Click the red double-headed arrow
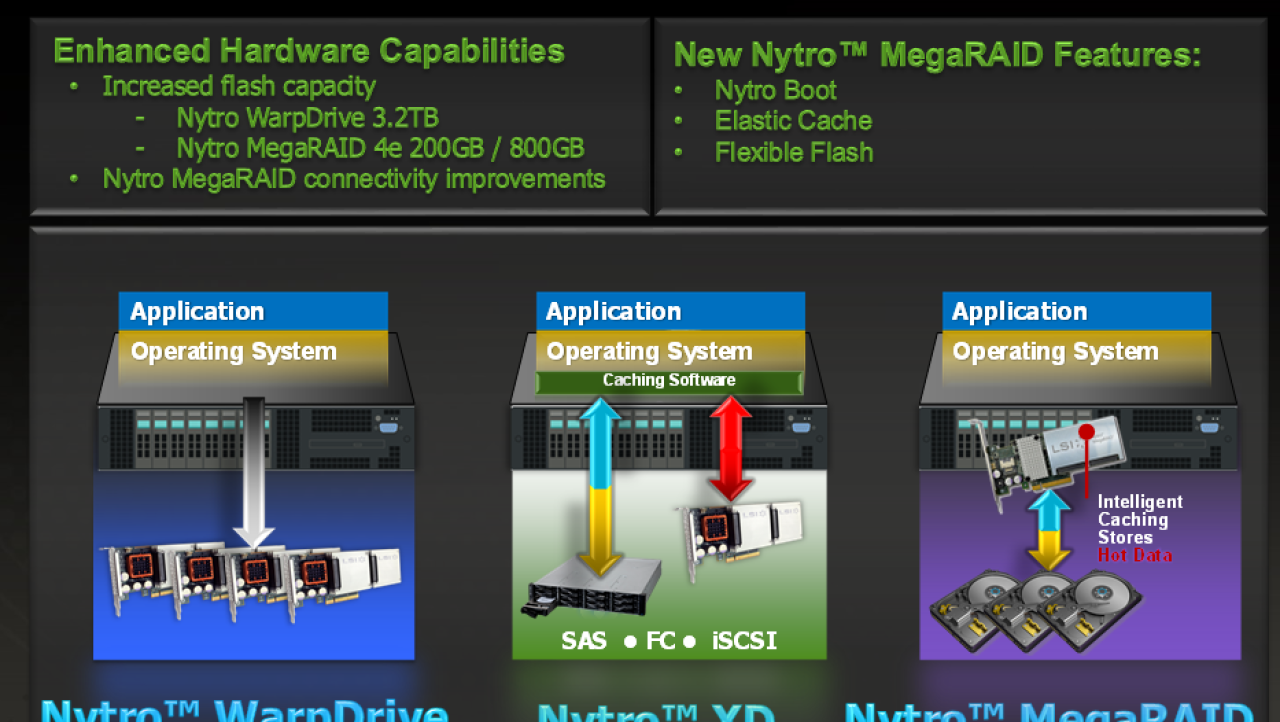This screenshot has height=722, width=1280. (x=731, y=448)
